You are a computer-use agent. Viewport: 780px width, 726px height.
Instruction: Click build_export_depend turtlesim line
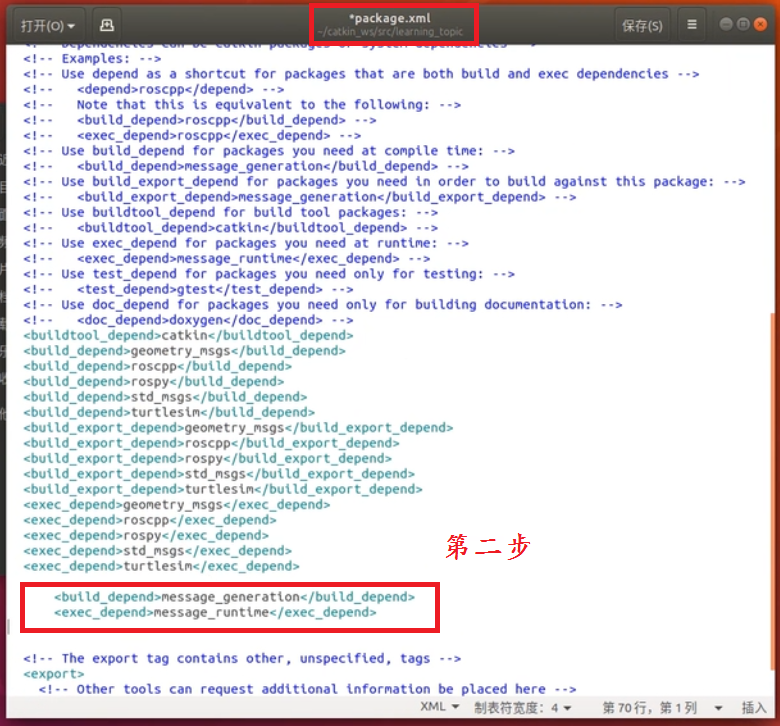(222, 490)
